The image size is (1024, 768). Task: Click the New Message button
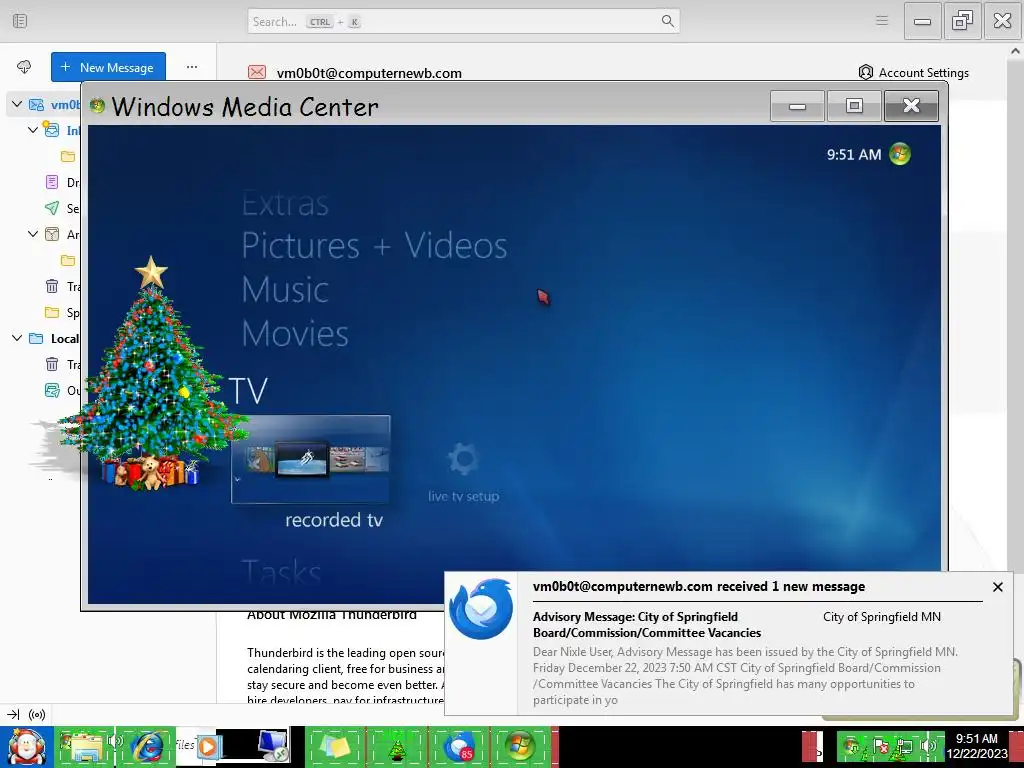tap(108, 67)
